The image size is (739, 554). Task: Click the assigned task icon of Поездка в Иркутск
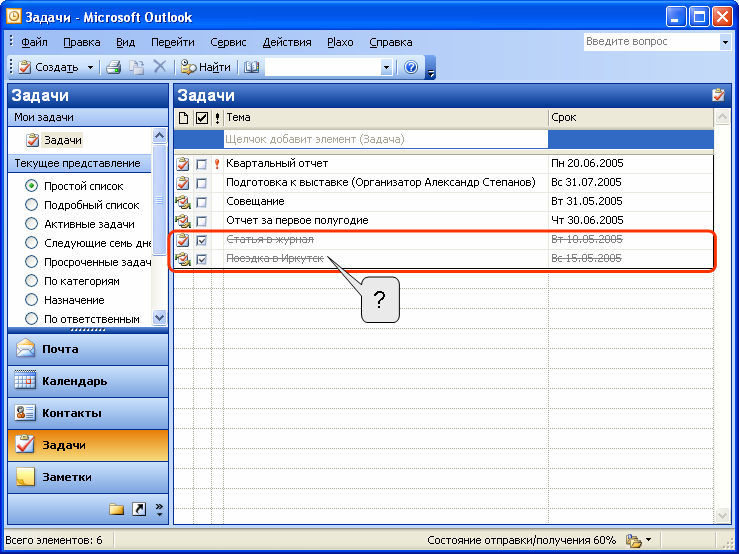183,259
